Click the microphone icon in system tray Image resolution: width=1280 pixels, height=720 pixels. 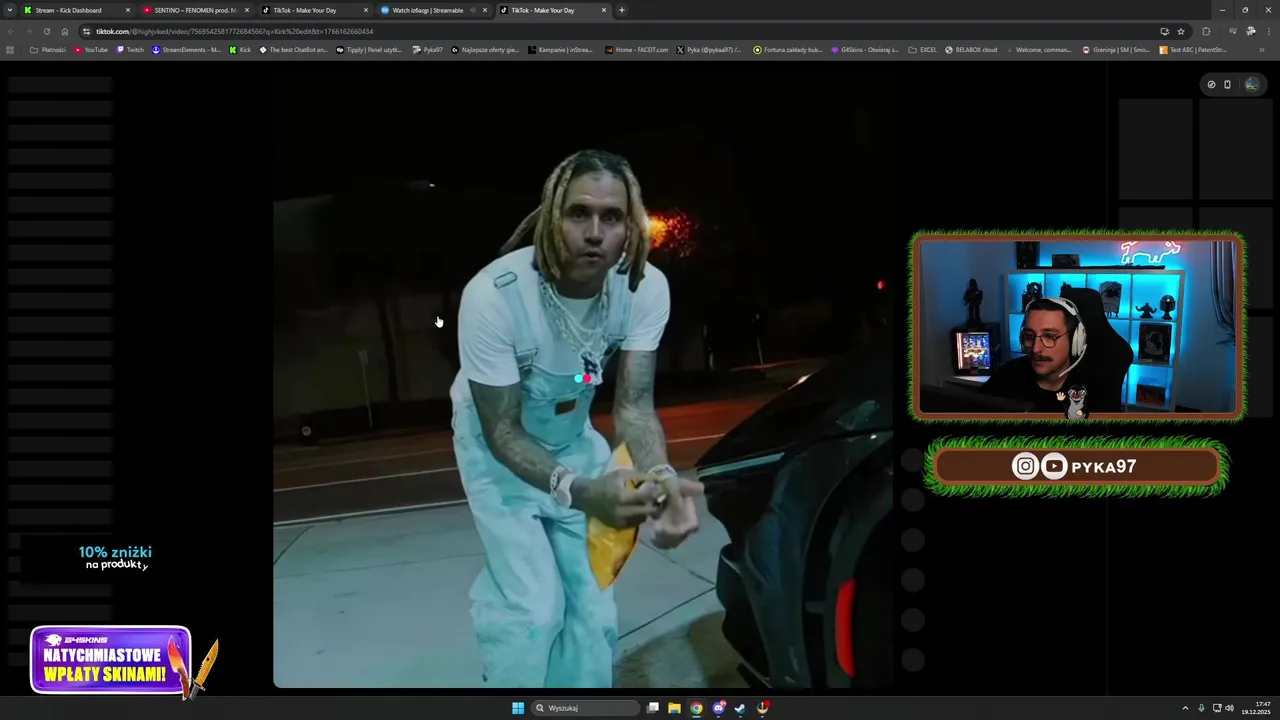coord(1201,708)
